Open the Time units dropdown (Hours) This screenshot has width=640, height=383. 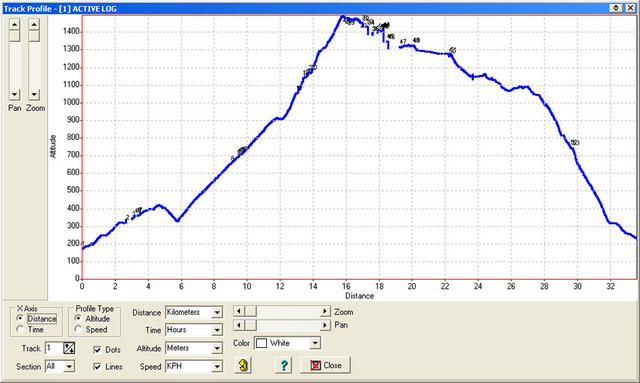tap(217, 330)
